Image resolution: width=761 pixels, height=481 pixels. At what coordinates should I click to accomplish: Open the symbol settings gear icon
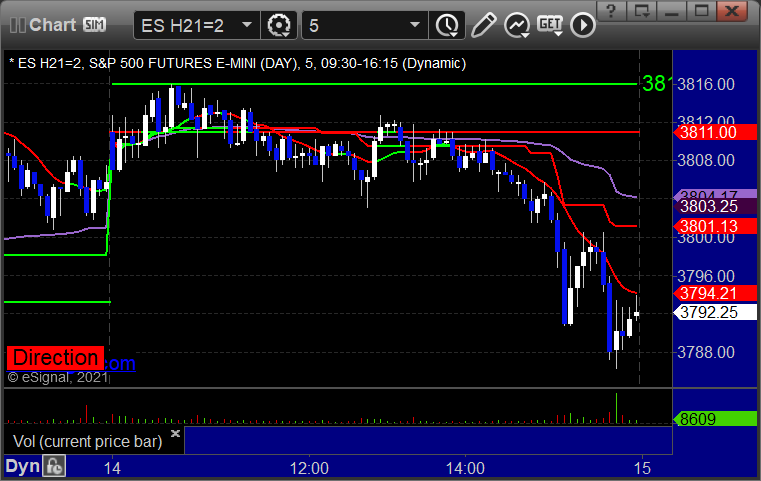tap(279, 25)
